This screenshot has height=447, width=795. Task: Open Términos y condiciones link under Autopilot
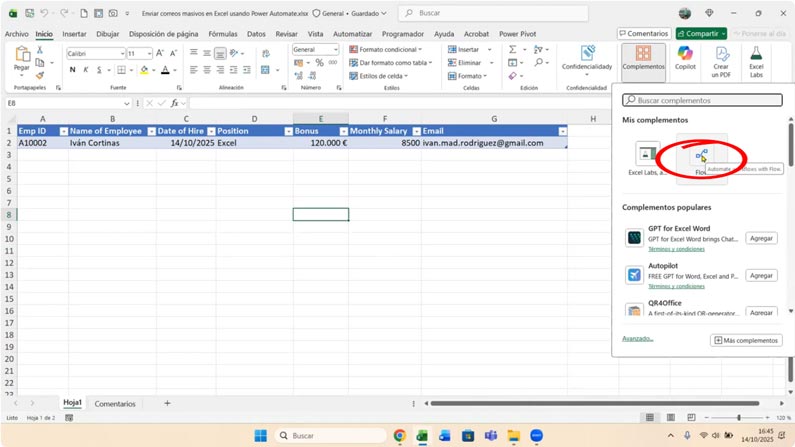tap(676, 286)
